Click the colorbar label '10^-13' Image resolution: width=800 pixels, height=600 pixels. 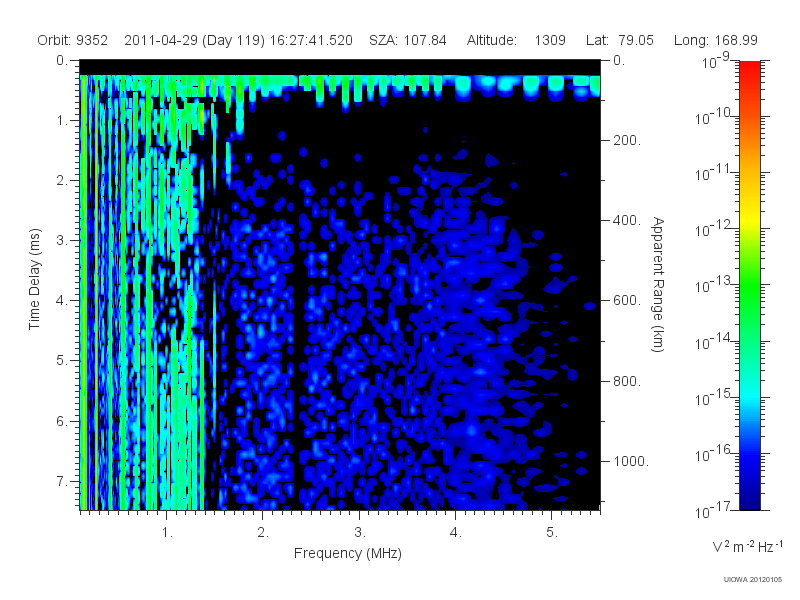tap(715, 286)
